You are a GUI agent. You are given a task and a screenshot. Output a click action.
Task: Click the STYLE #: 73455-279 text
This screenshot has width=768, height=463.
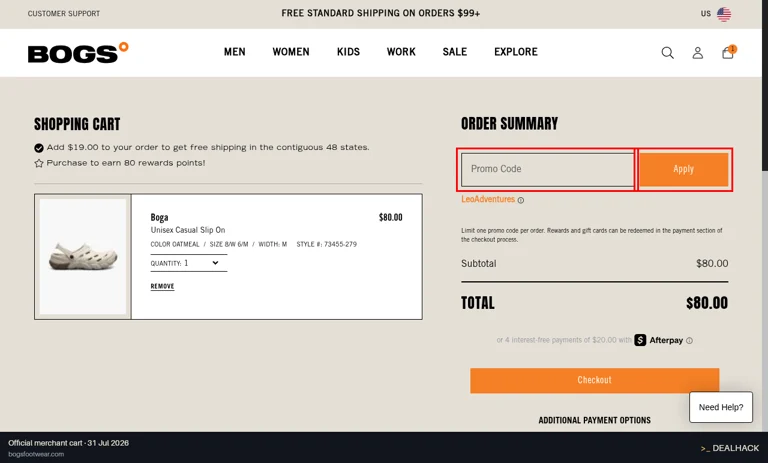tap(326, 244)
